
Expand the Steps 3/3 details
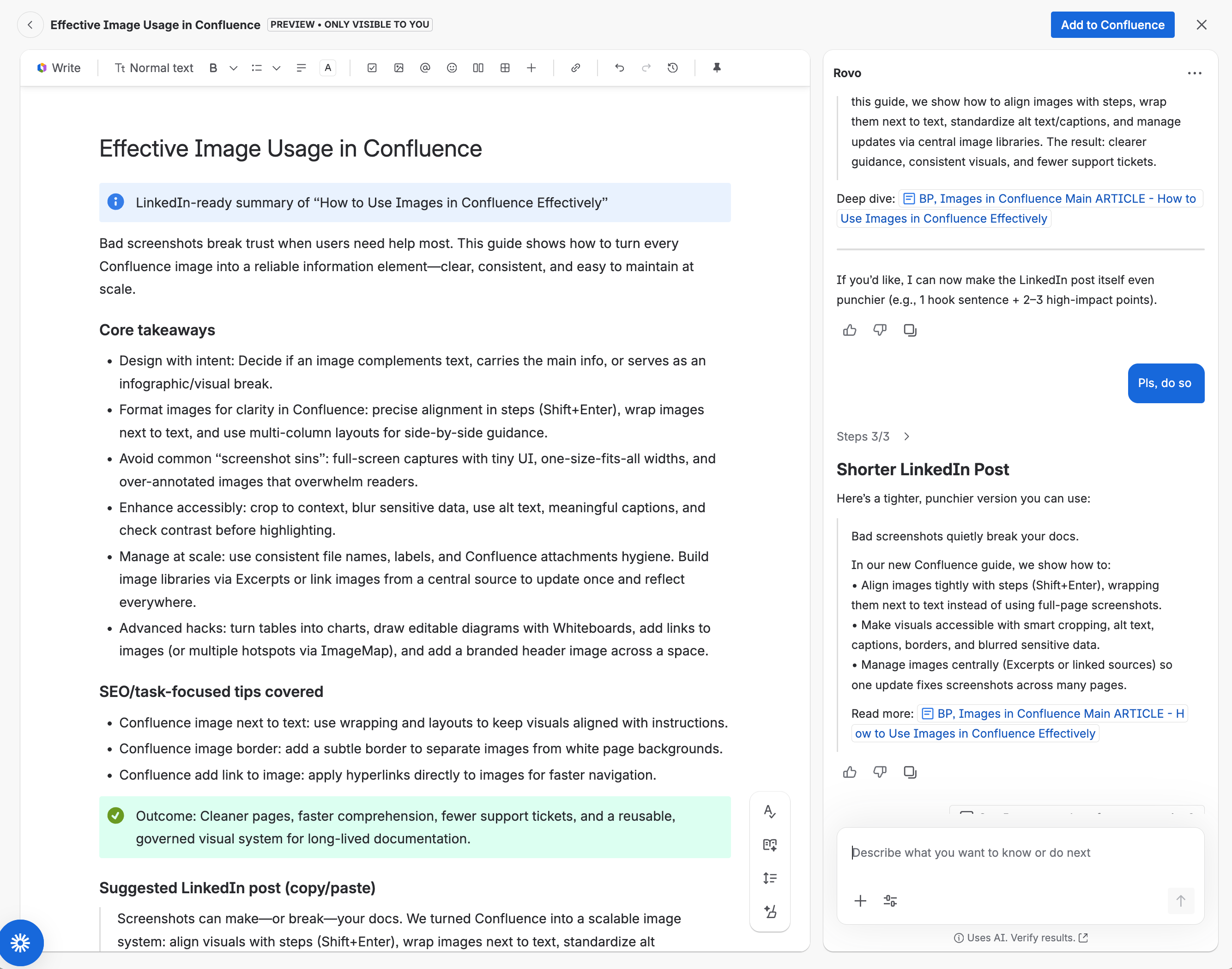906,436
